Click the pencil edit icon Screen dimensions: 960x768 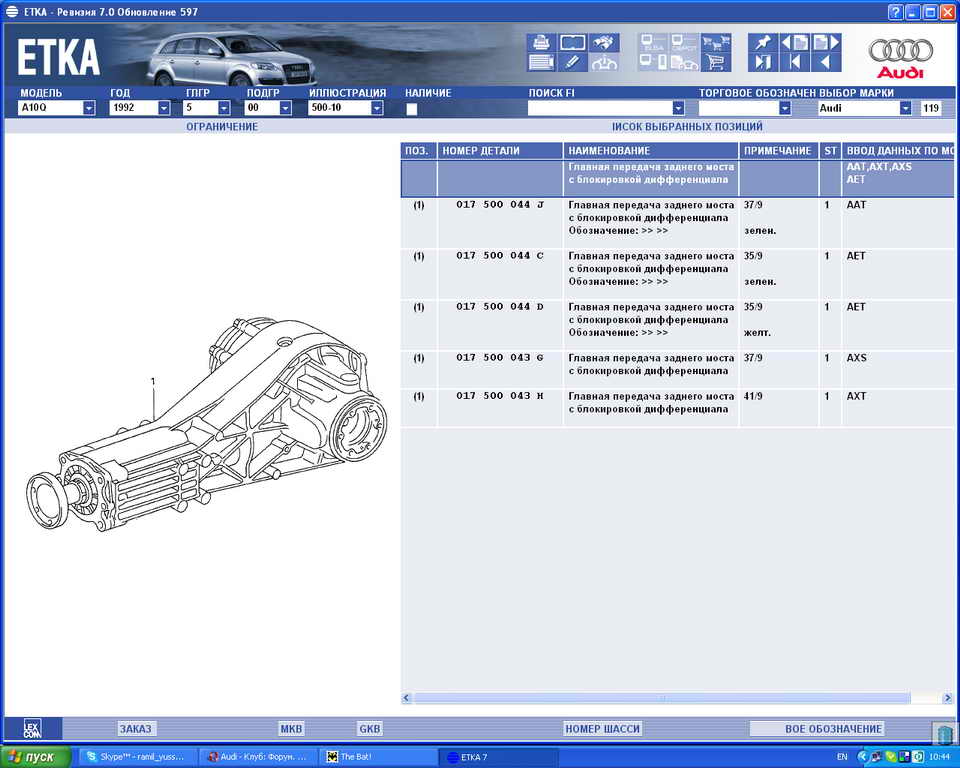572,63
